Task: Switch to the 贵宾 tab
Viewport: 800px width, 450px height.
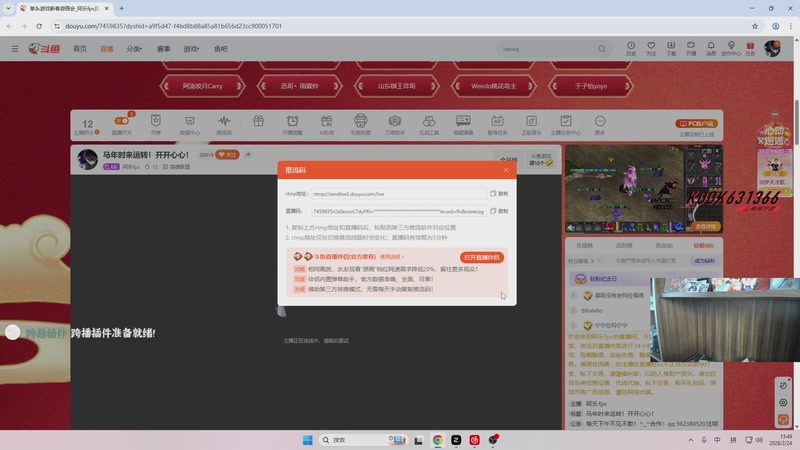Action: pos(664,245)
